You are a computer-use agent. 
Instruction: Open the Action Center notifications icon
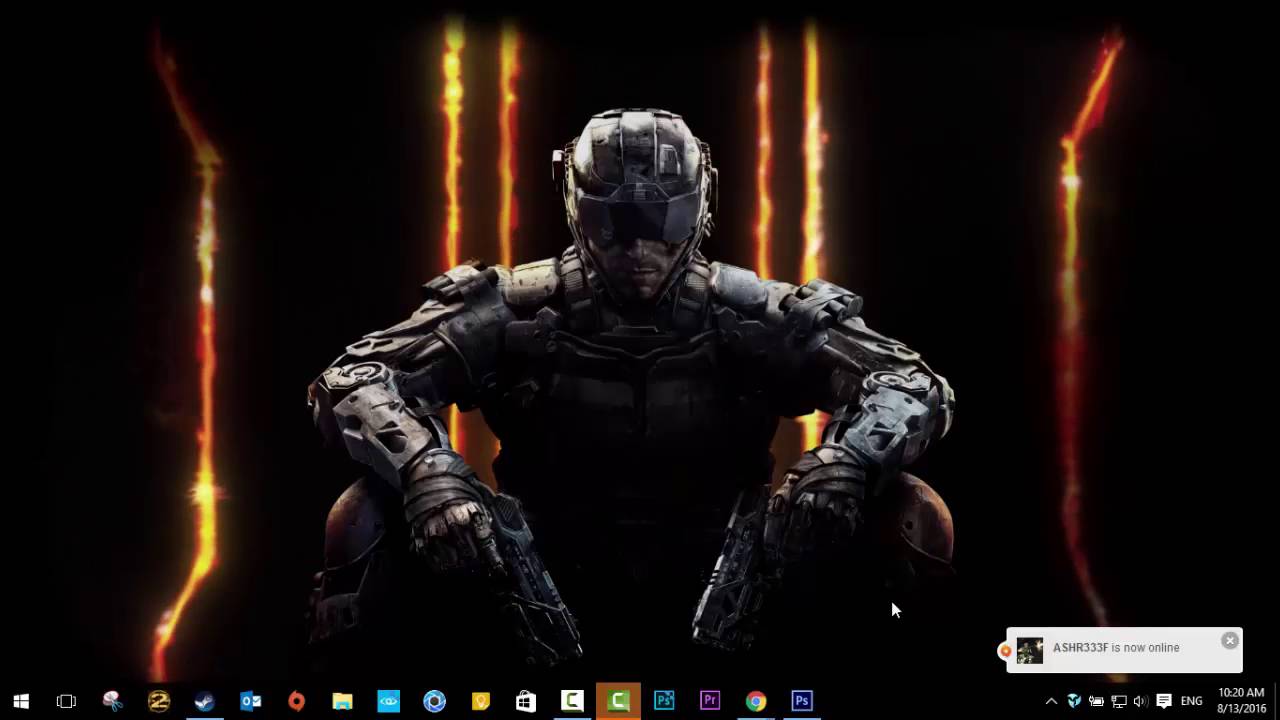click(x=1163, y=701)
